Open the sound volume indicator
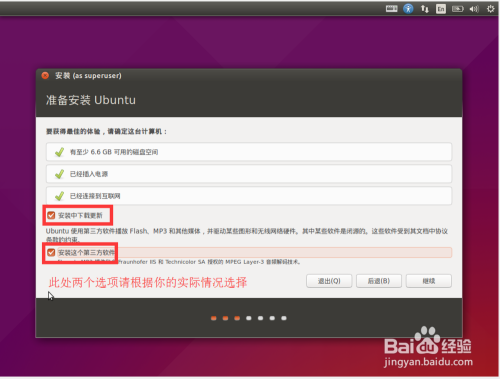The image size is (500, 379). [x=474, y=9]
